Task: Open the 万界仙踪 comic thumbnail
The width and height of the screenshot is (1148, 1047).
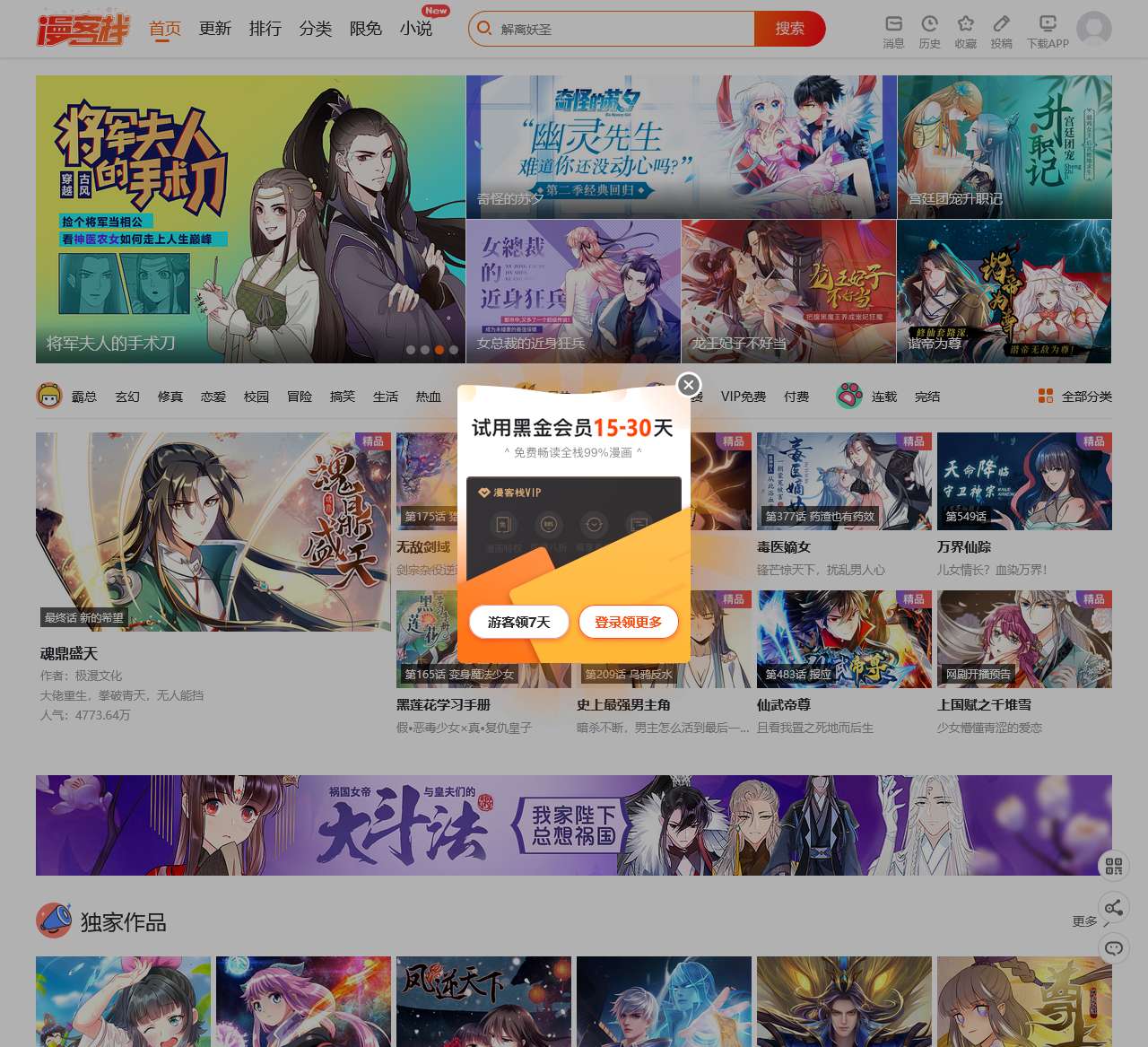Action: [1024, 481]
